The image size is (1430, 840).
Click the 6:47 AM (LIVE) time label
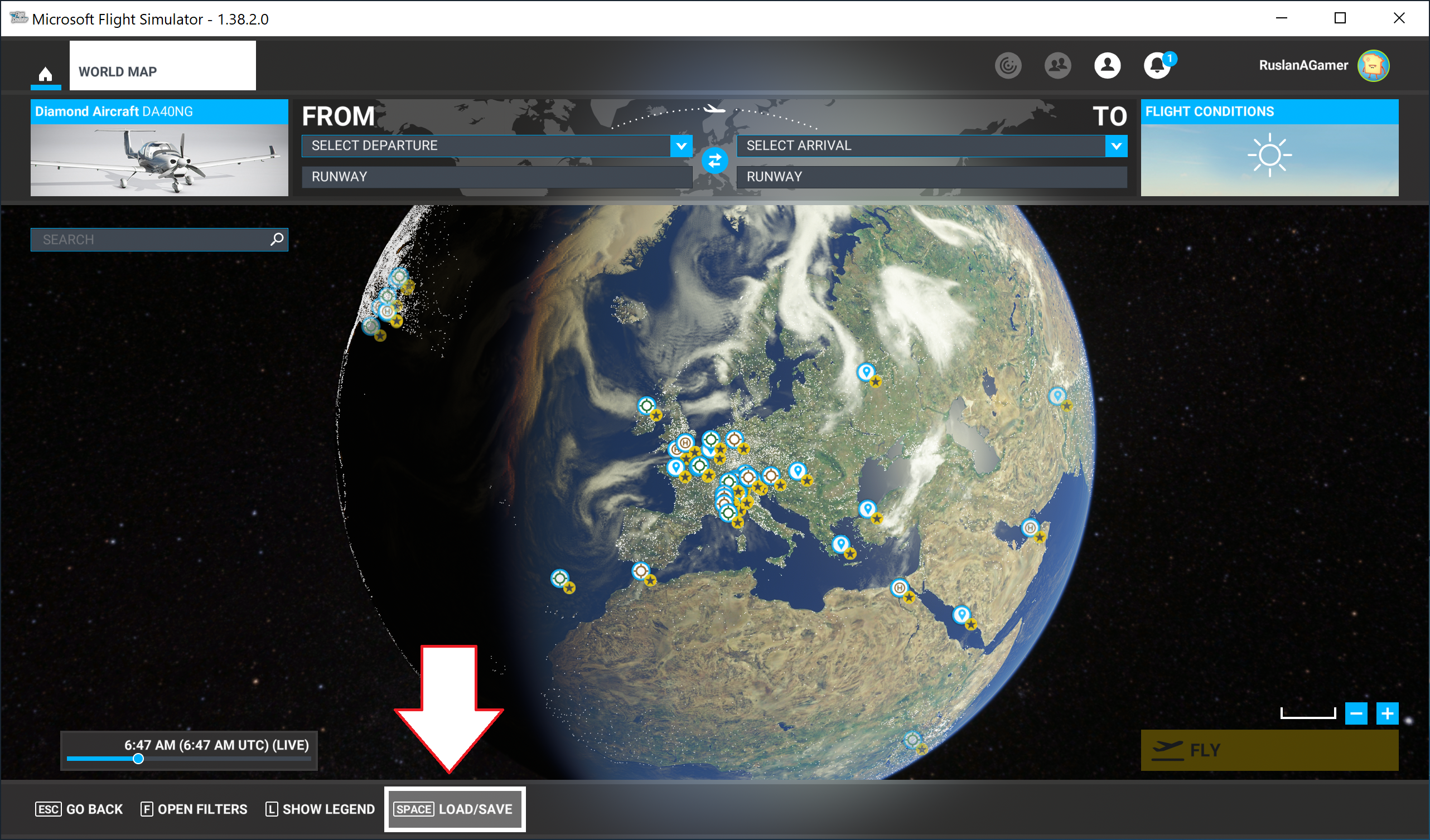tap(217, 745)
